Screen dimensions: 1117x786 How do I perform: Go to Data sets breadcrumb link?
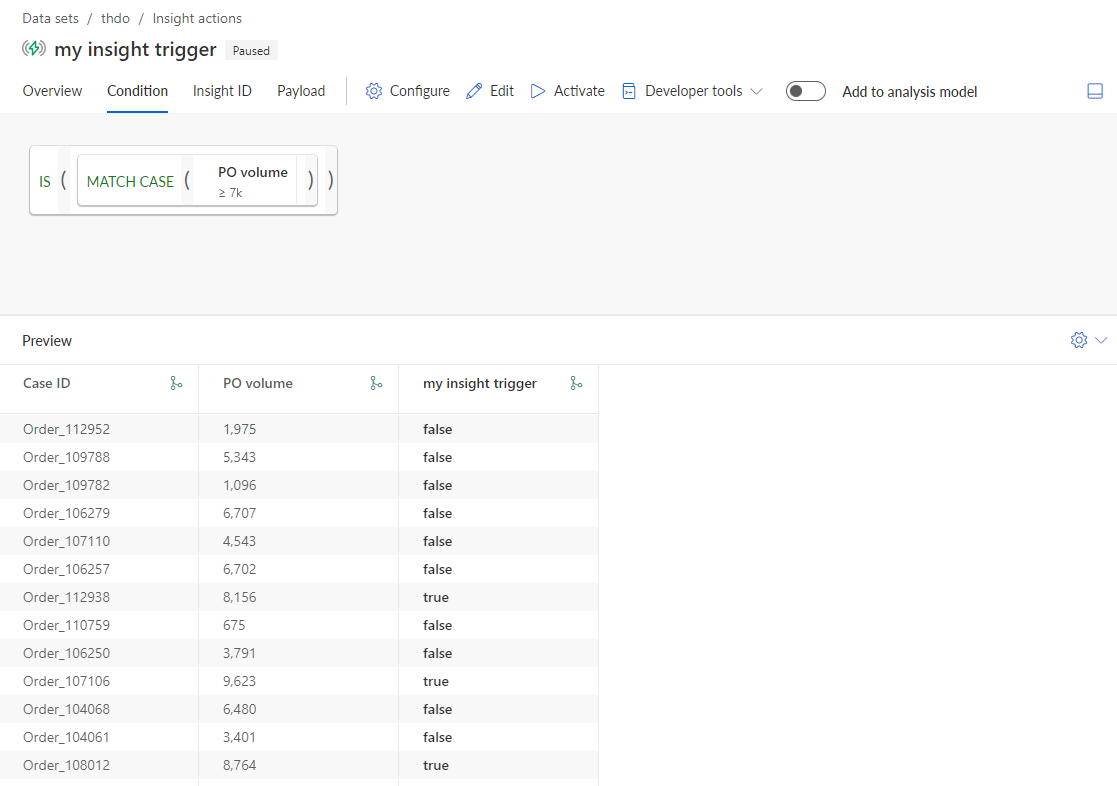51,19
